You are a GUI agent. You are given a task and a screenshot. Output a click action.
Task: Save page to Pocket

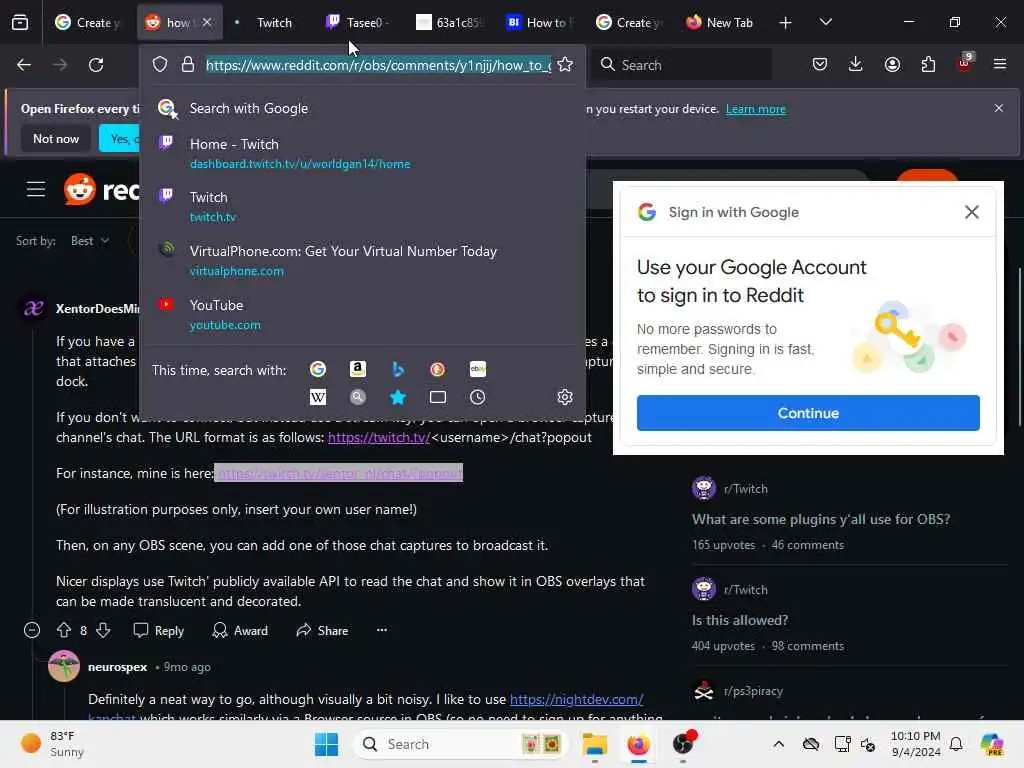point(820,65)
